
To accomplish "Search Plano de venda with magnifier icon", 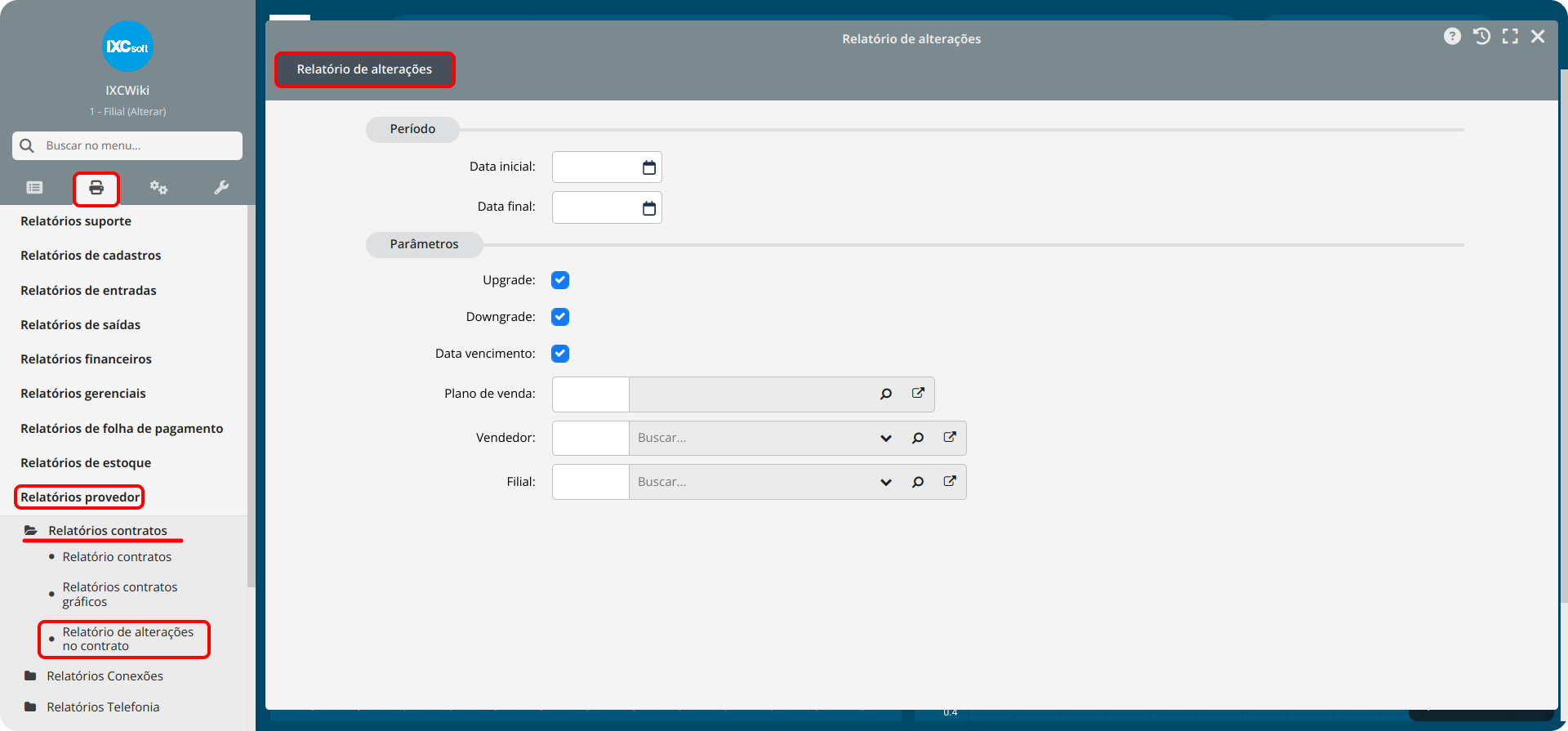I will click(x=886, y=394).
